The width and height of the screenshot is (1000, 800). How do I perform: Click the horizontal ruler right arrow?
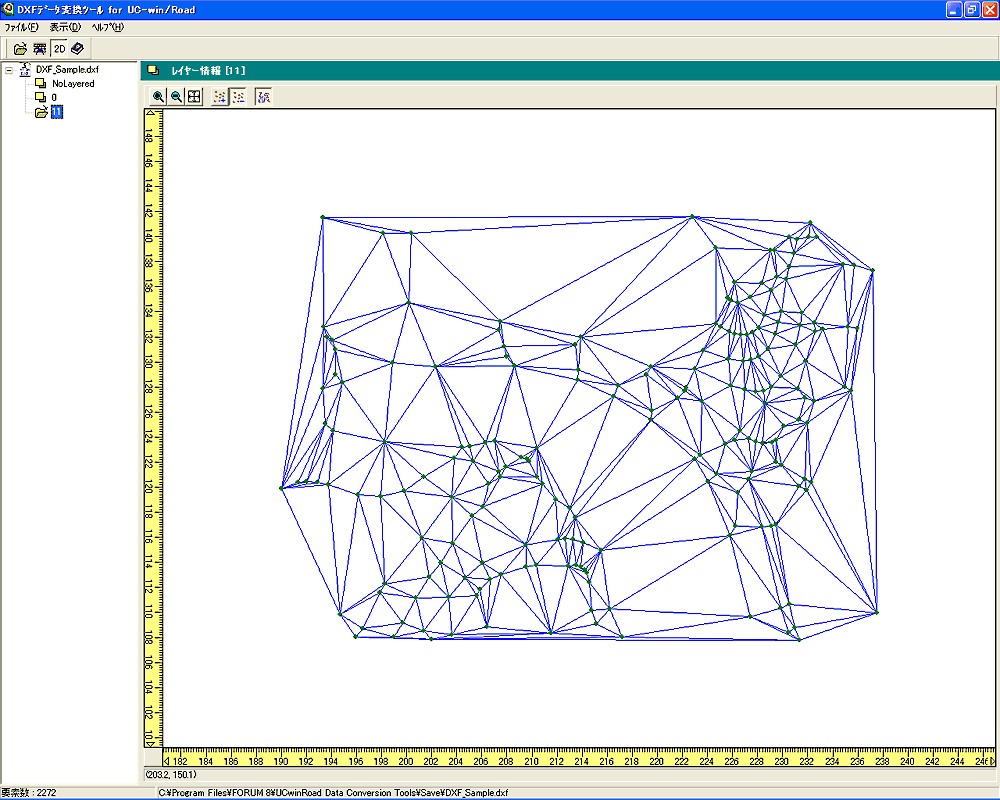(990, 760)
